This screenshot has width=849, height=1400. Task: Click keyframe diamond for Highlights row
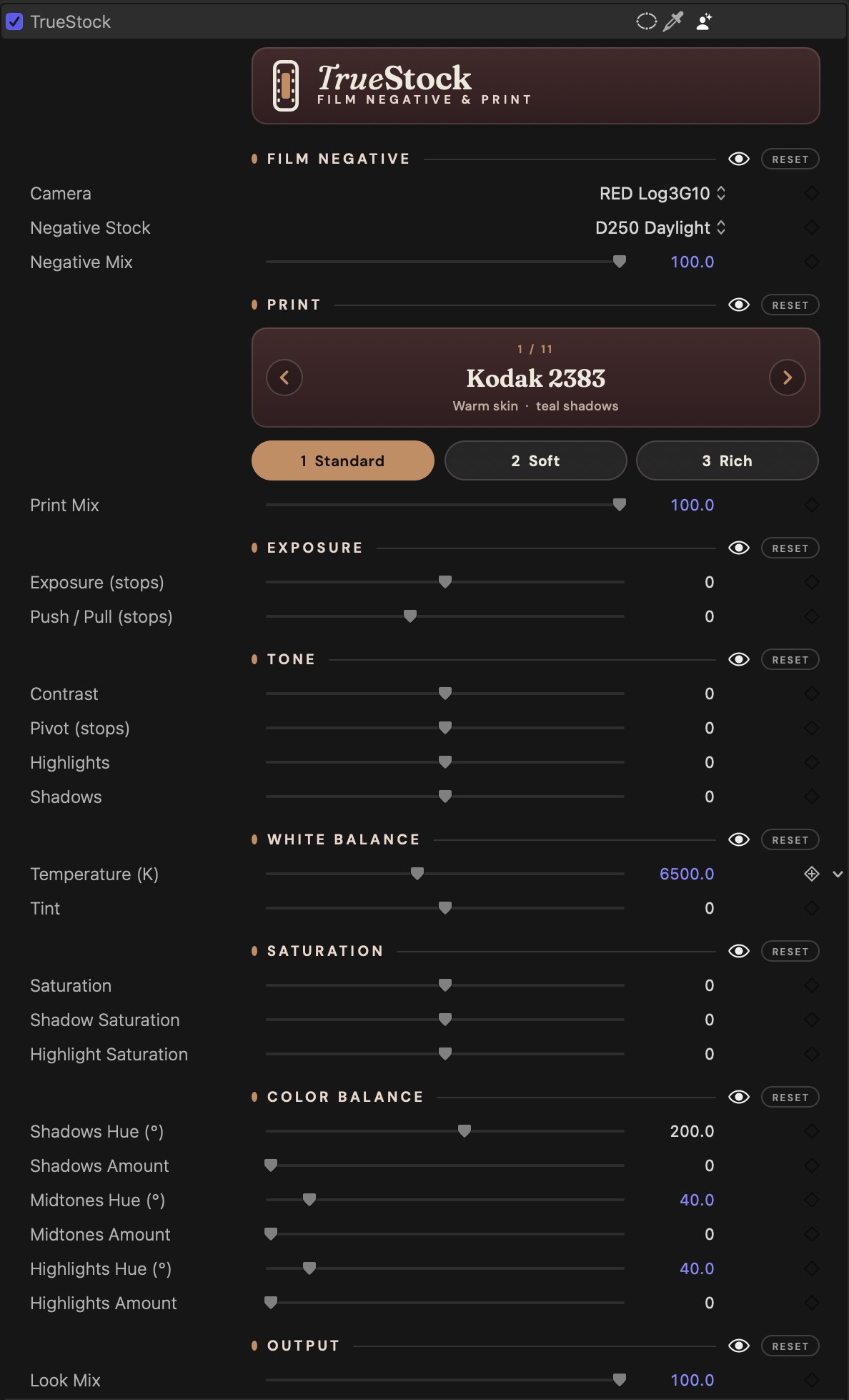tap(811, 762)
